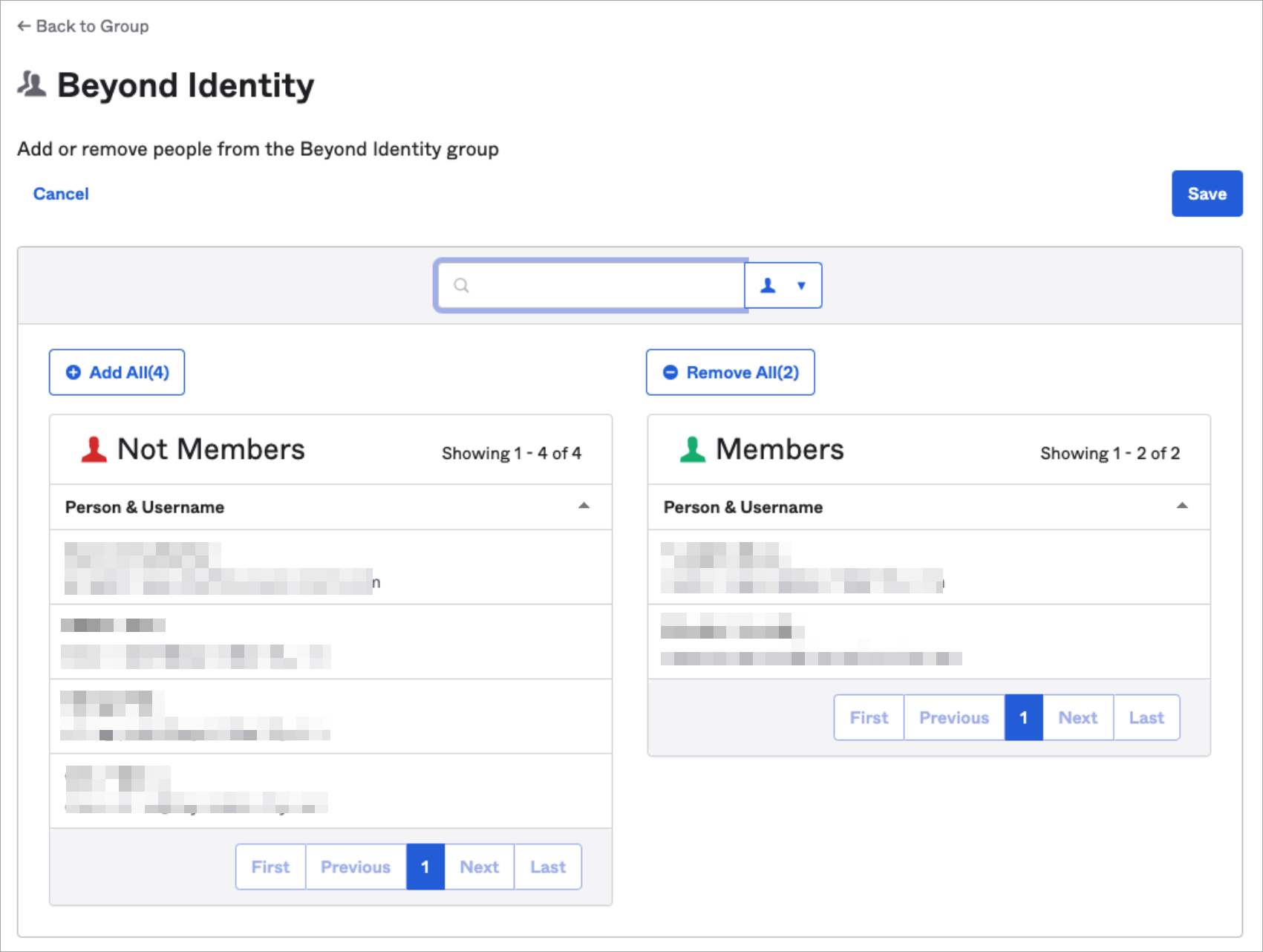Image resolution: width=1263 pixels, height=952 pixels.
Task: Click Person & Username header in Members
Action: (743, 507)
